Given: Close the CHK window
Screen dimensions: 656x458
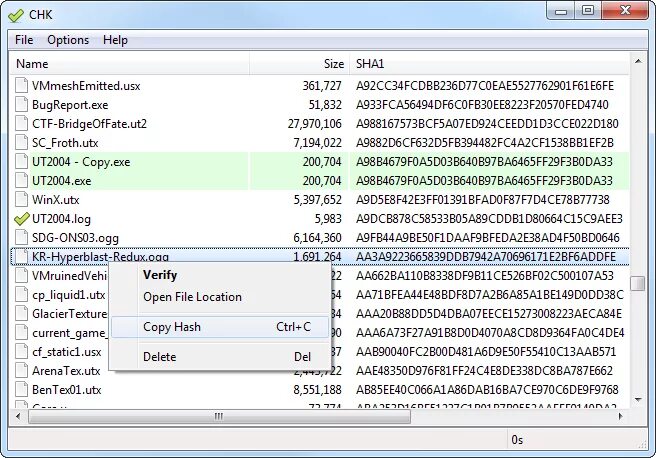Looking at the screenshot, I should click(x=625, y=11).
